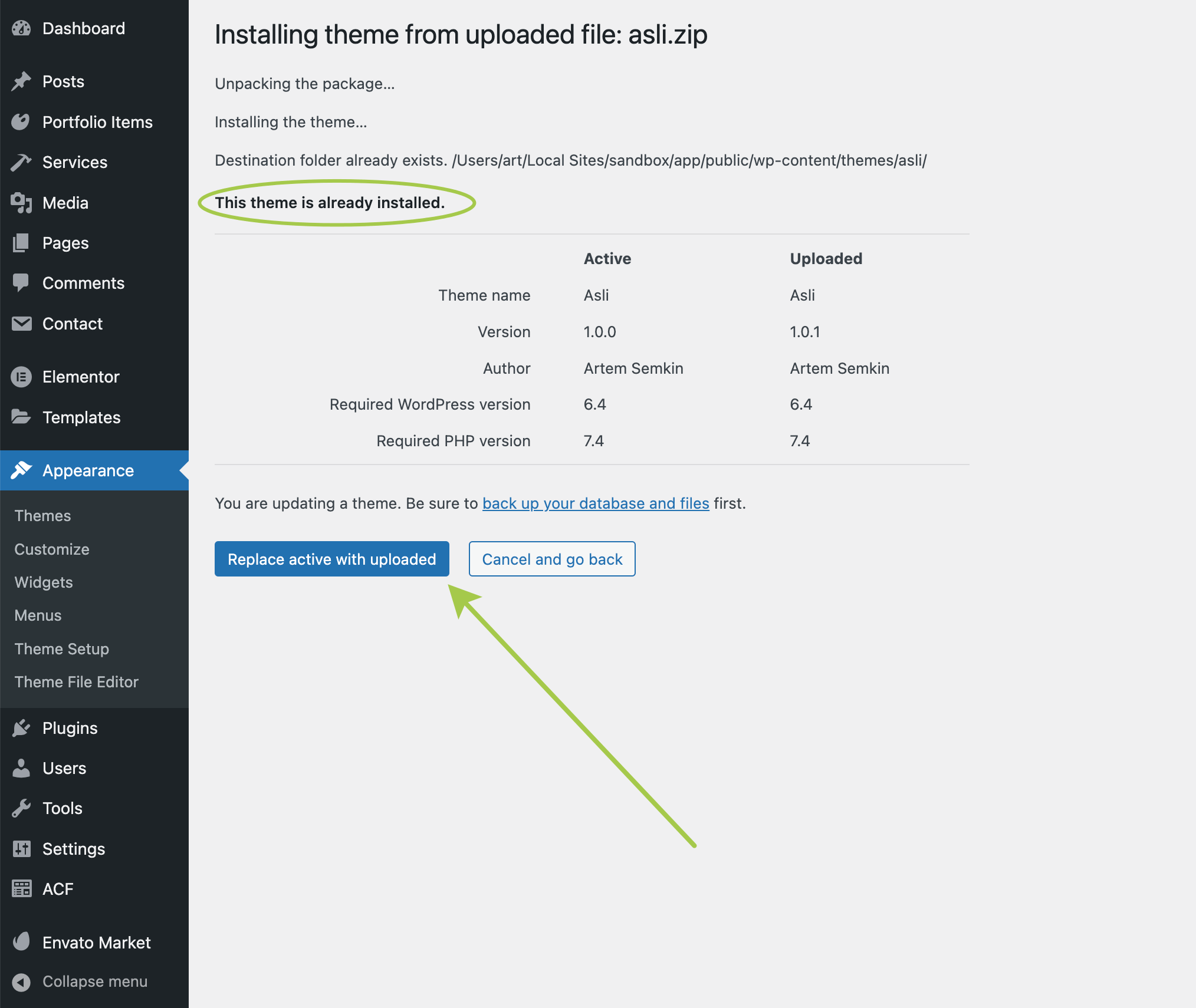Open the Customize submenu item

(52, 549)
